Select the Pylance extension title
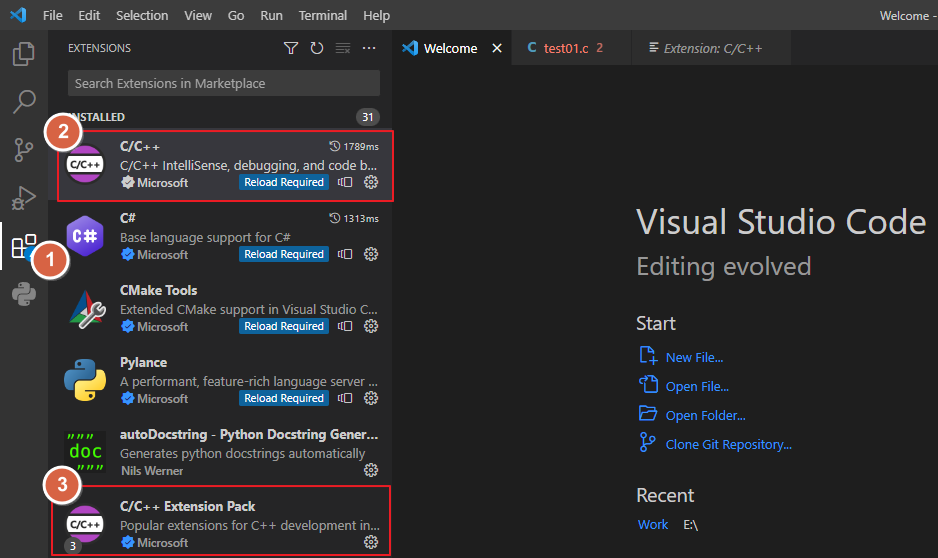Image resolution: width=938 pixels, height=558 pixels. [x=144, y=362]
